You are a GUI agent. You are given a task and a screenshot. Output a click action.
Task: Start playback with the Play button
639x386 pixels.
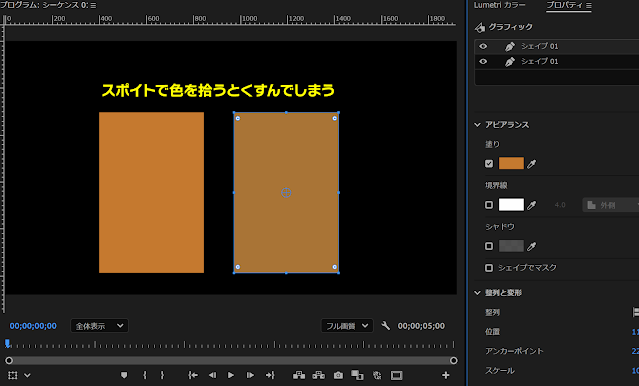231,375
